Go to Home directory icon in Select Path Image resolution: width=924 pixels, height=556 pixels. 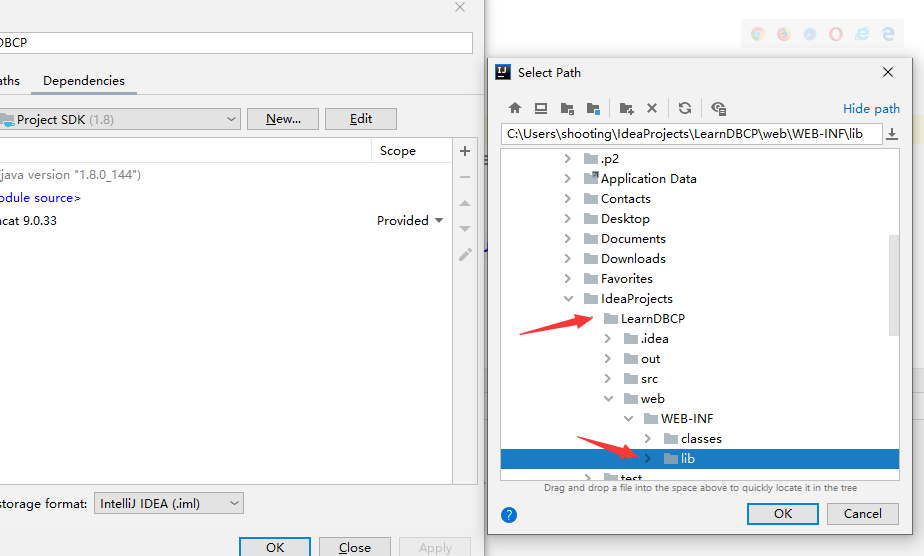[x=515, y=108]
